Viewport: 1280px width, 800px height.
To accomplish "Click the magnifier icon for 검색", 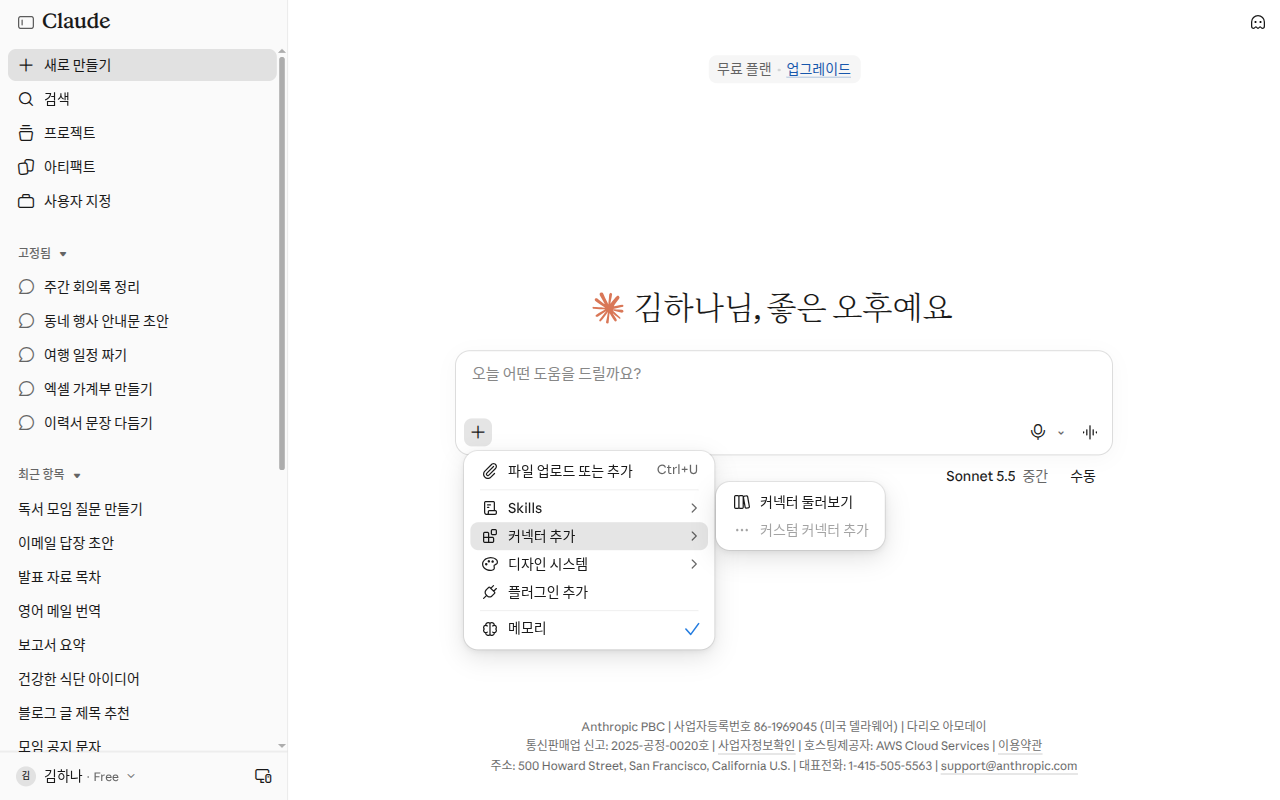I will 26,99.
